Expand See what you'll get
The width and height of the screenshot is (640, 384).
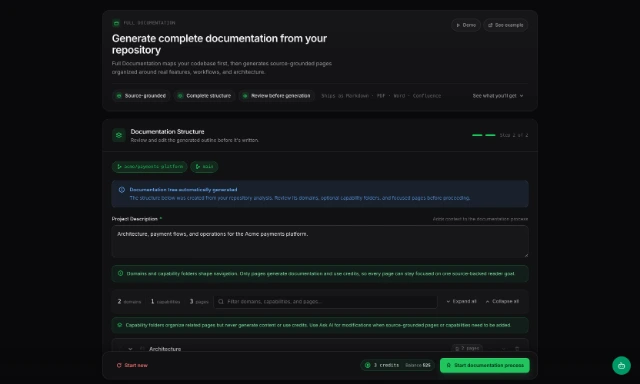(x=498, y=96)
